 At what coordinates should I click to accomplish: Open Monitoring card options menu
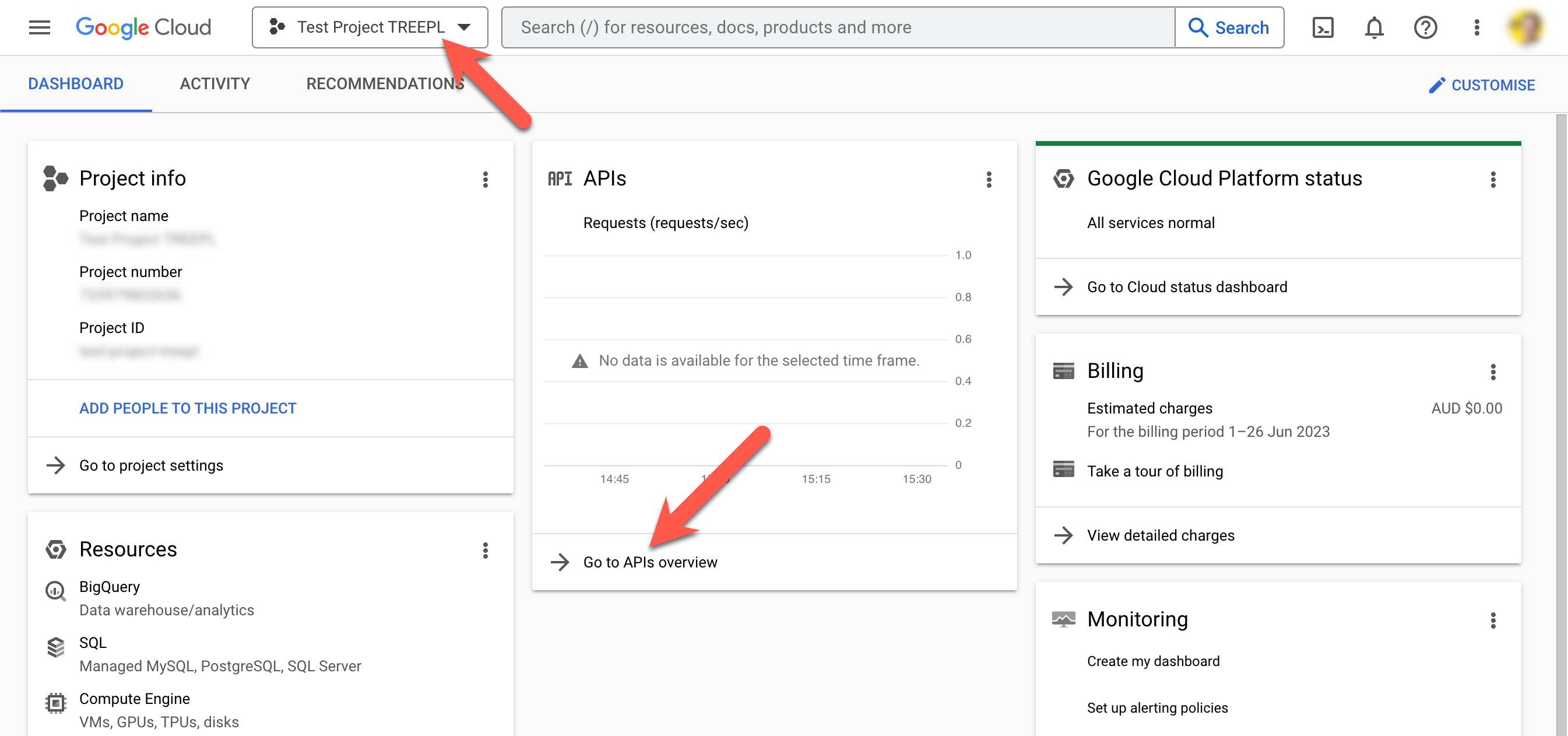pyautogui.click(x=1493, y=620)
